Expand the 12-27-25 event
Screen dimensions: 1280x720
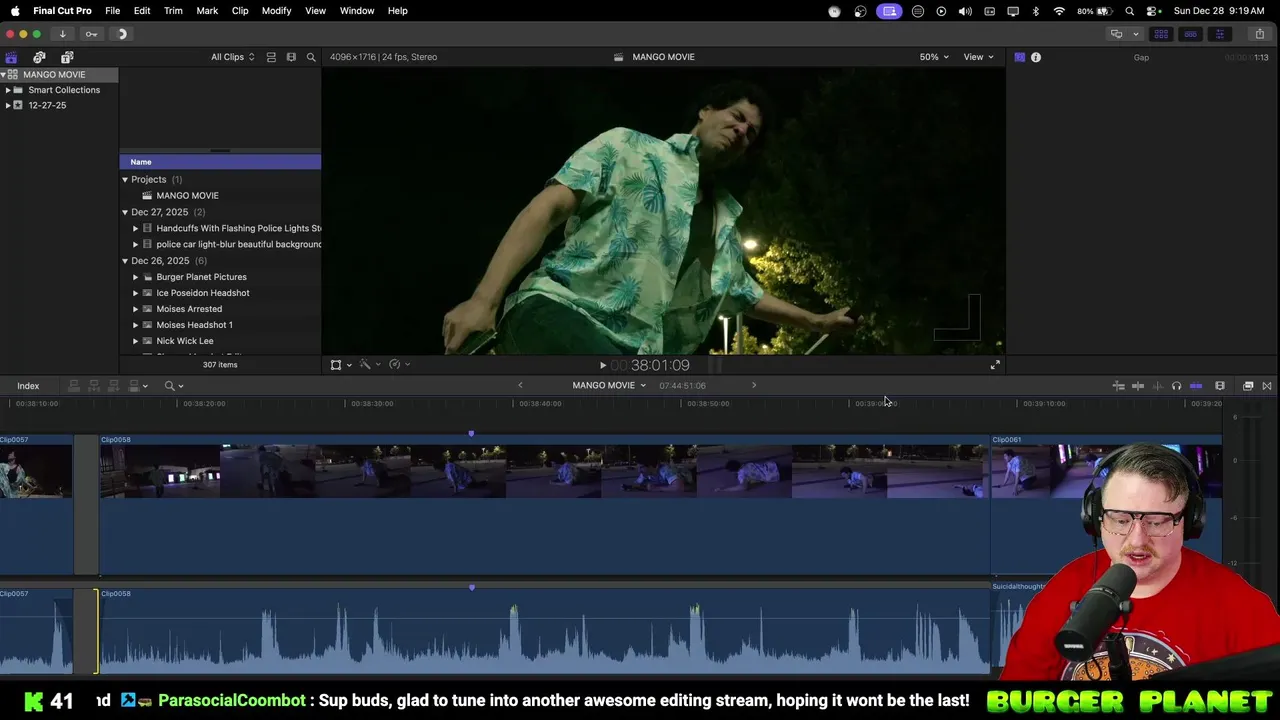tap(8, 105)
